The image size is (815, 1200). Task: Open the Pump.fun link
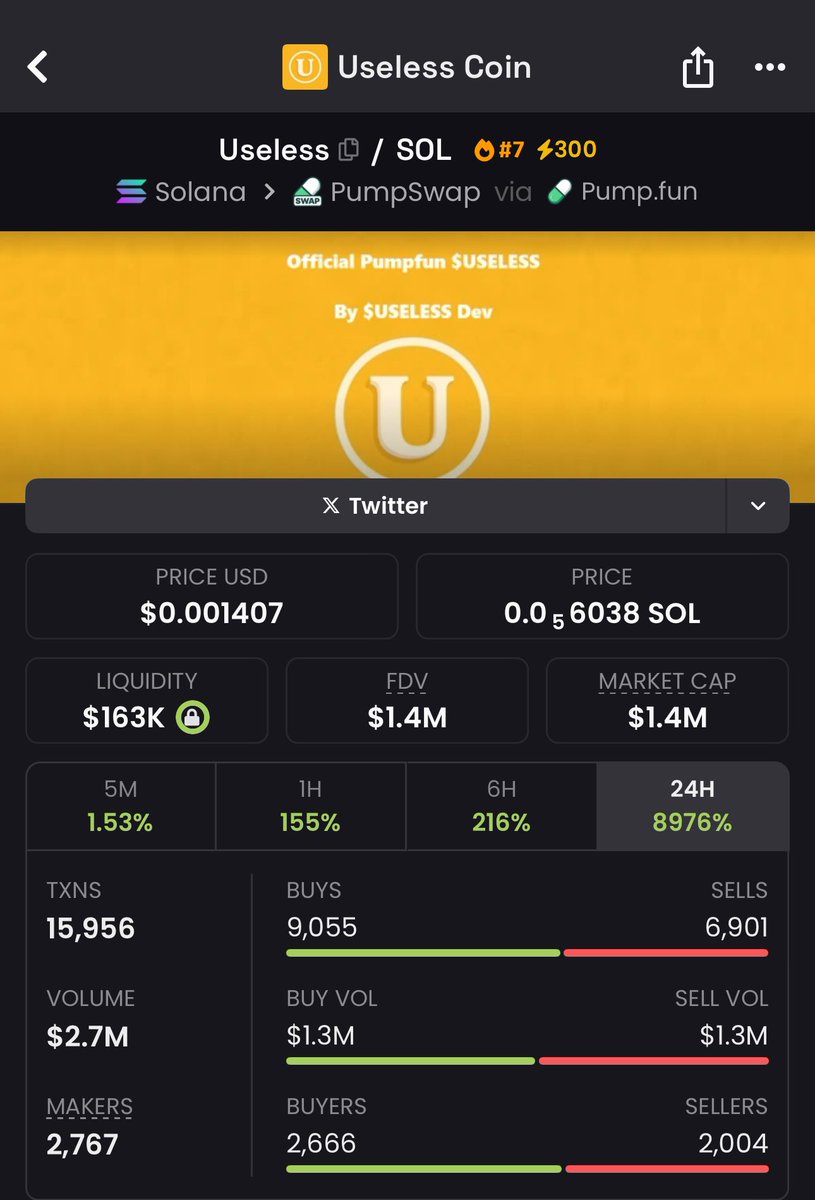coord(622,192)
